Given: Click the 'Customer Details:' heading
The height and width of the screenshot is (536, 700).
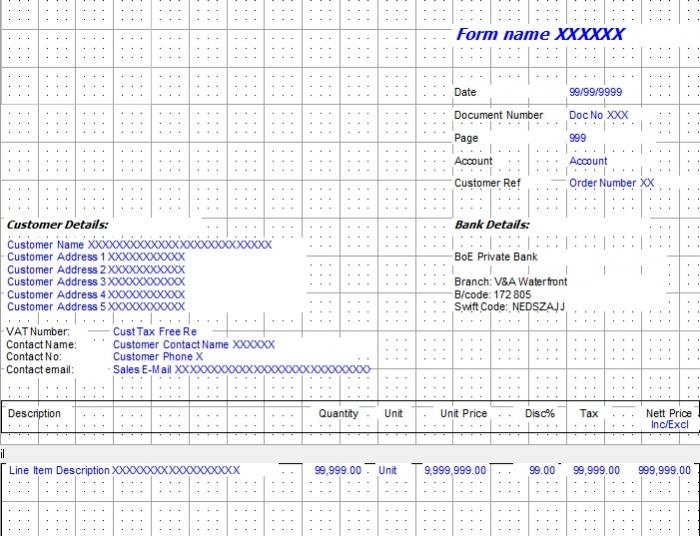Looking at the screenshot, I should (x=58, y=225).
